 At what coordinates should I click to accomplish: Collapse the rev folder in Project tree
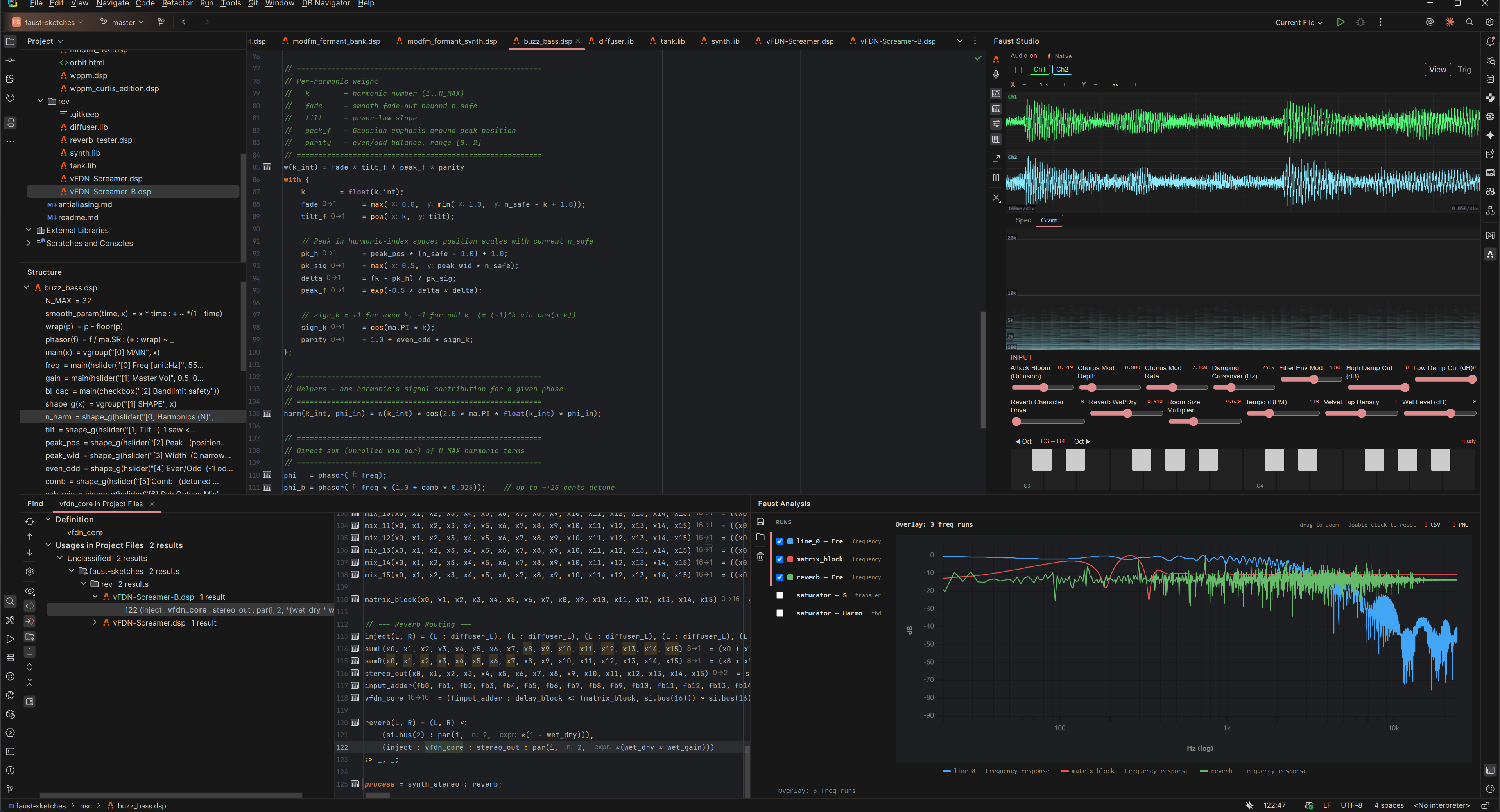coord(40,101)
